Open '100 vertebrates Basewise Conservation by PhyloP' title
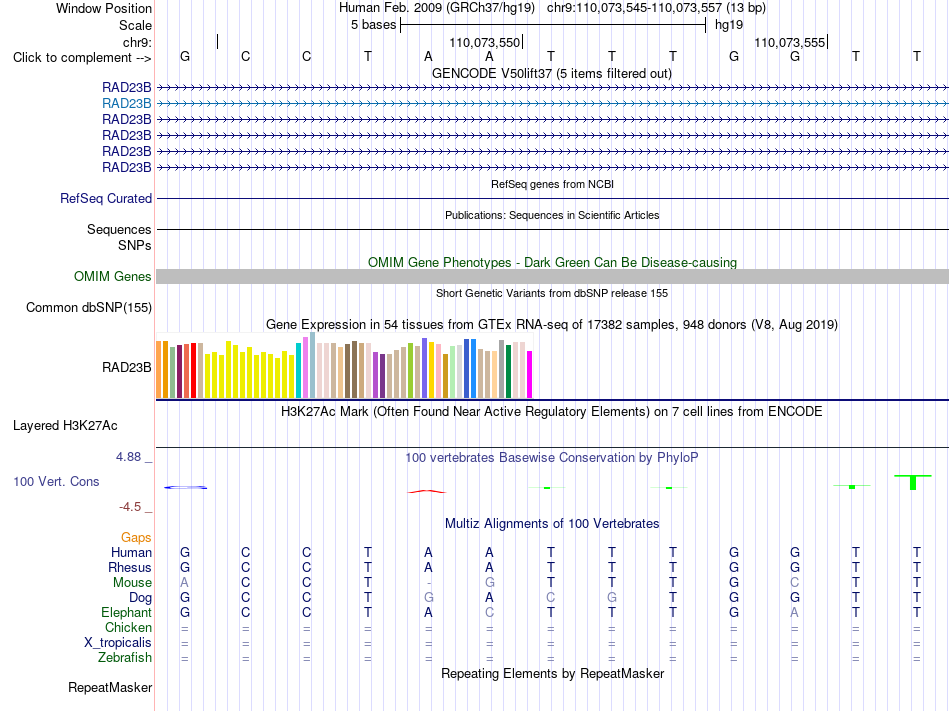Viewport: 950px width, 711px height. point(552,458)
